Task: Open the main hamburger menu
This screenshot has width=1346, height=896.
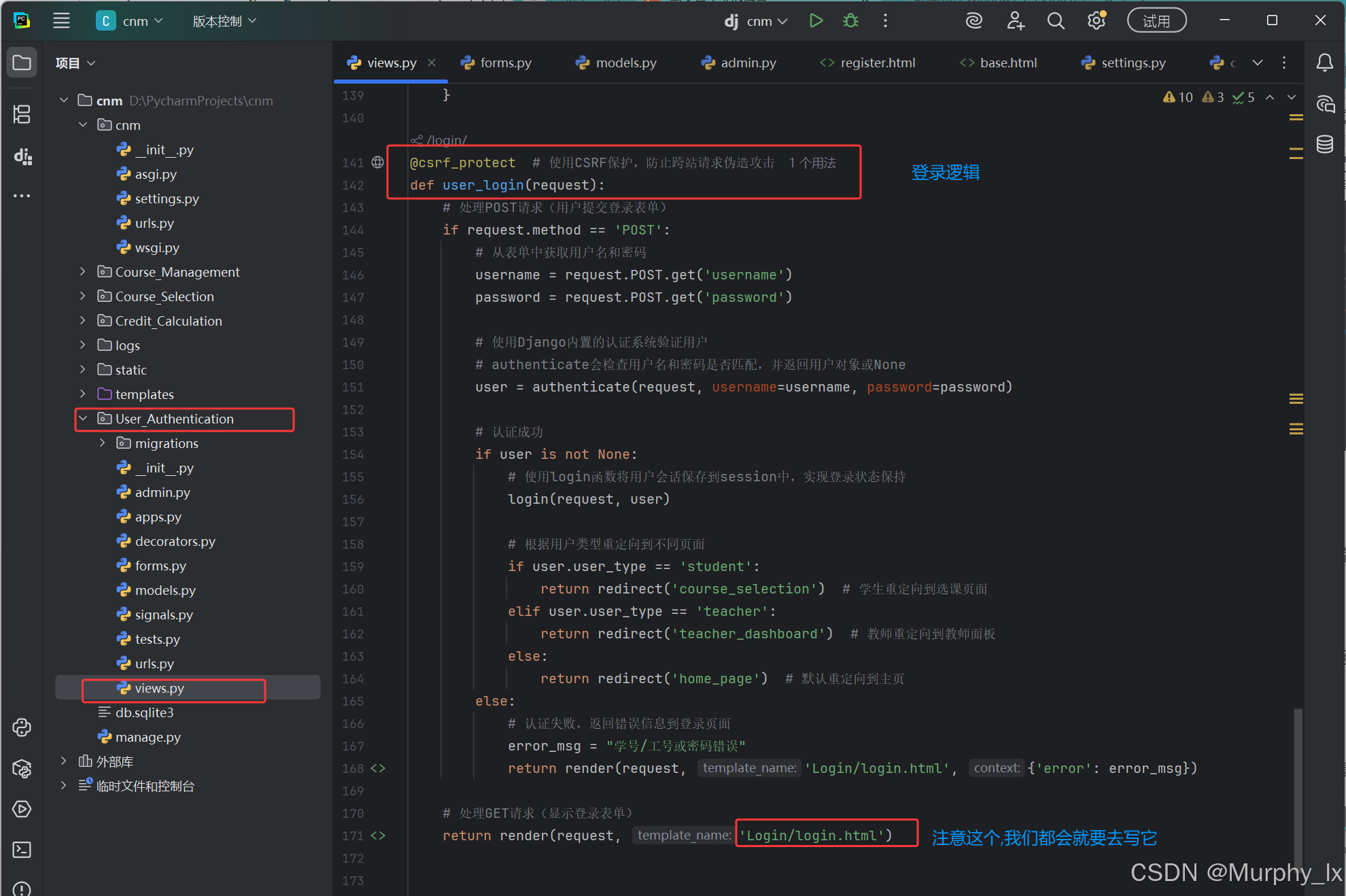Action: point(62,21)
